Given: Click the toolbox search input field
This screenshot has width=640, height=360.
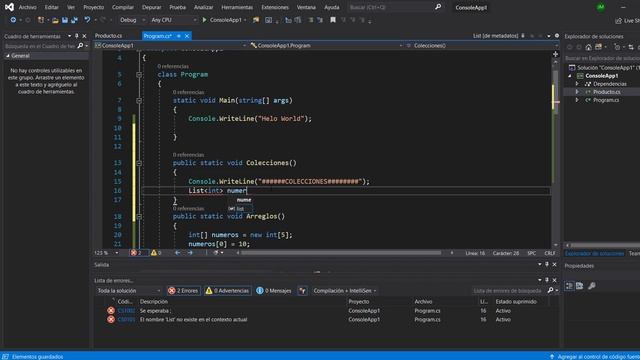Looking at the screenshot, I should tap(40, 46).
